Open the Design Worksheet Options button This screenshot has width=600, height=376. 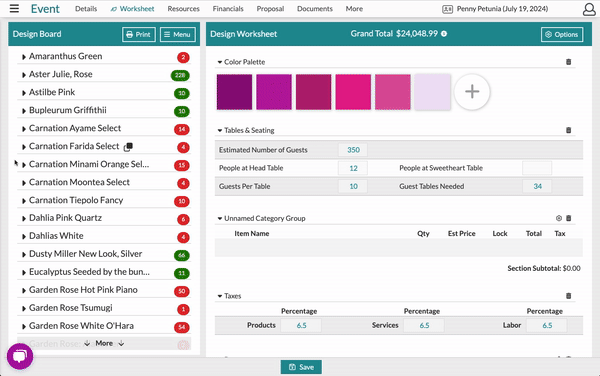pos(562,34)
